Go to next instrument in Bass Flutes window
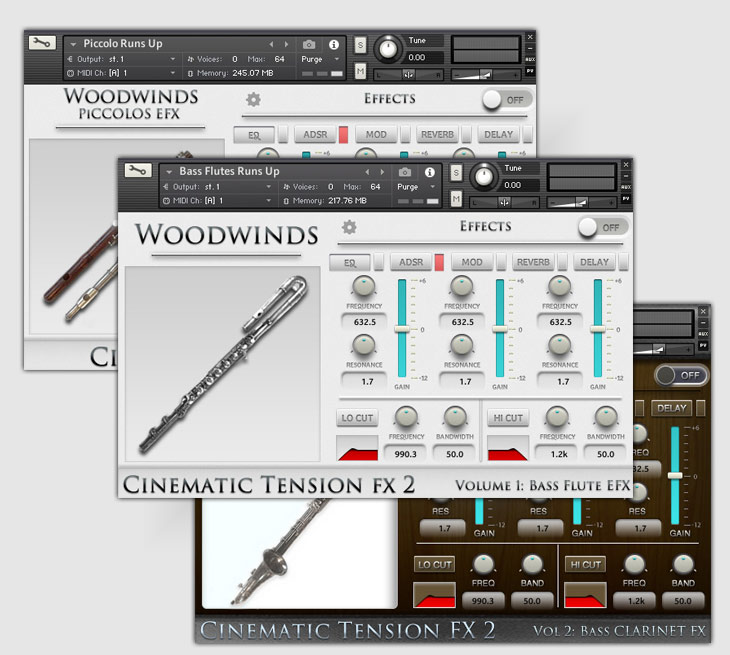Viewport: 730px width, 655px height. point(382,172)
